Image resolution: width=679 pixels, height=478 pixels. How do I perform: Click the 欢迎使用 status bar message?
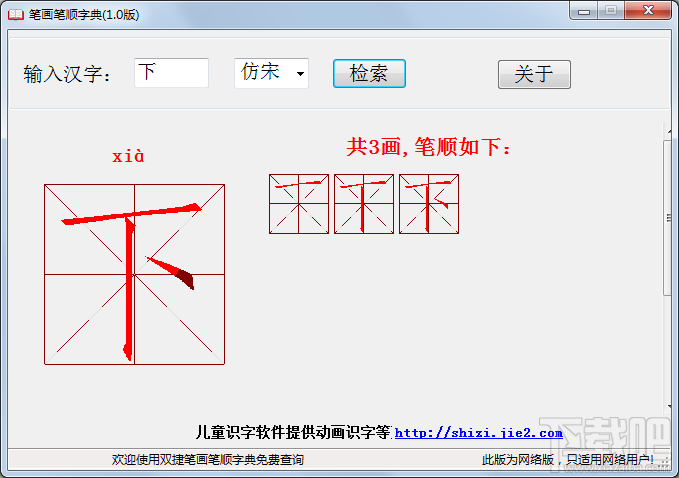pyautogui.click(x=208, y=460)
